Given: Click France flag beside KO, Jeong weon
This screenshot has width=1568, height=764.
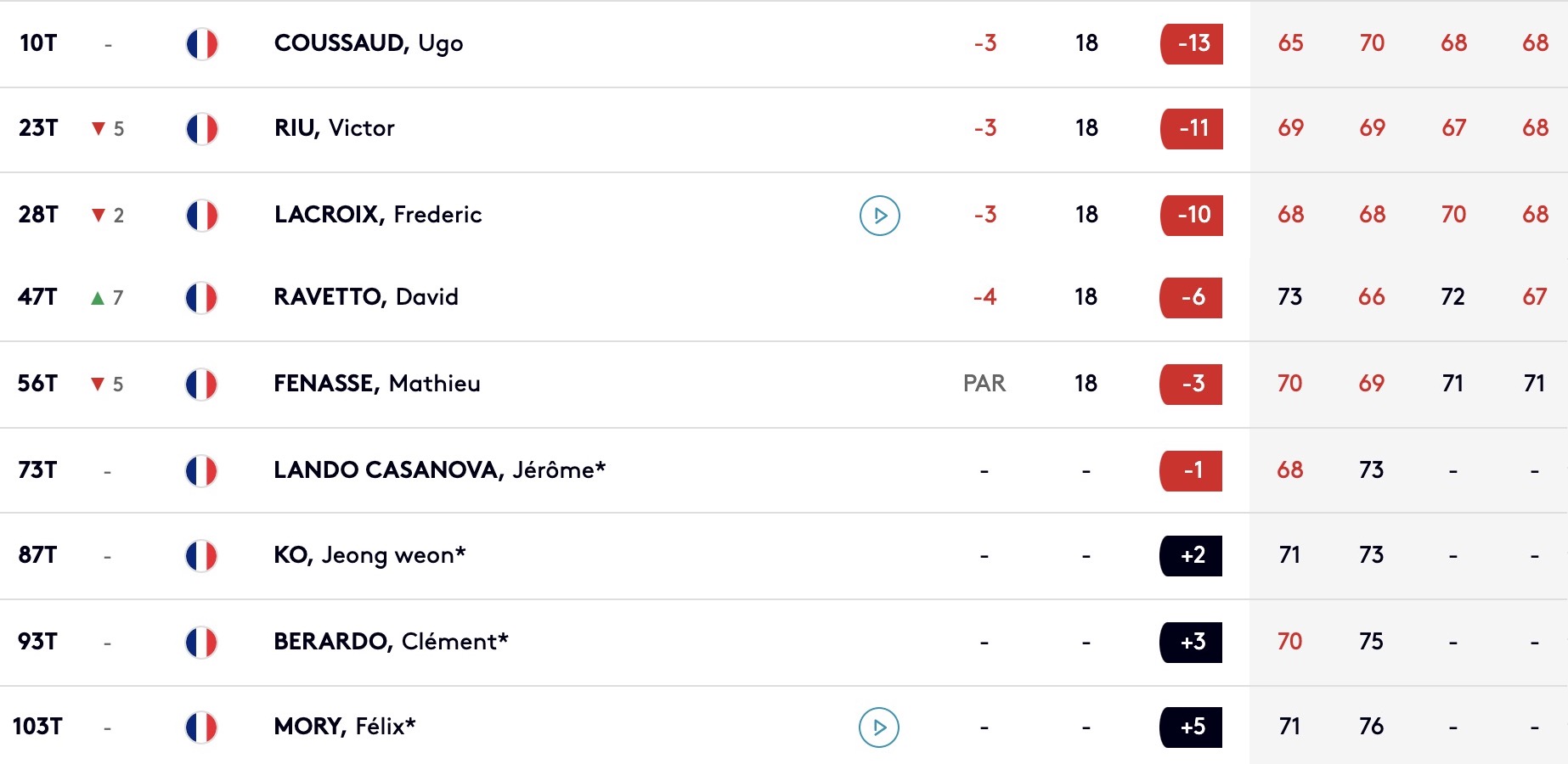Looking at the screenshot, I should [201, 556].
